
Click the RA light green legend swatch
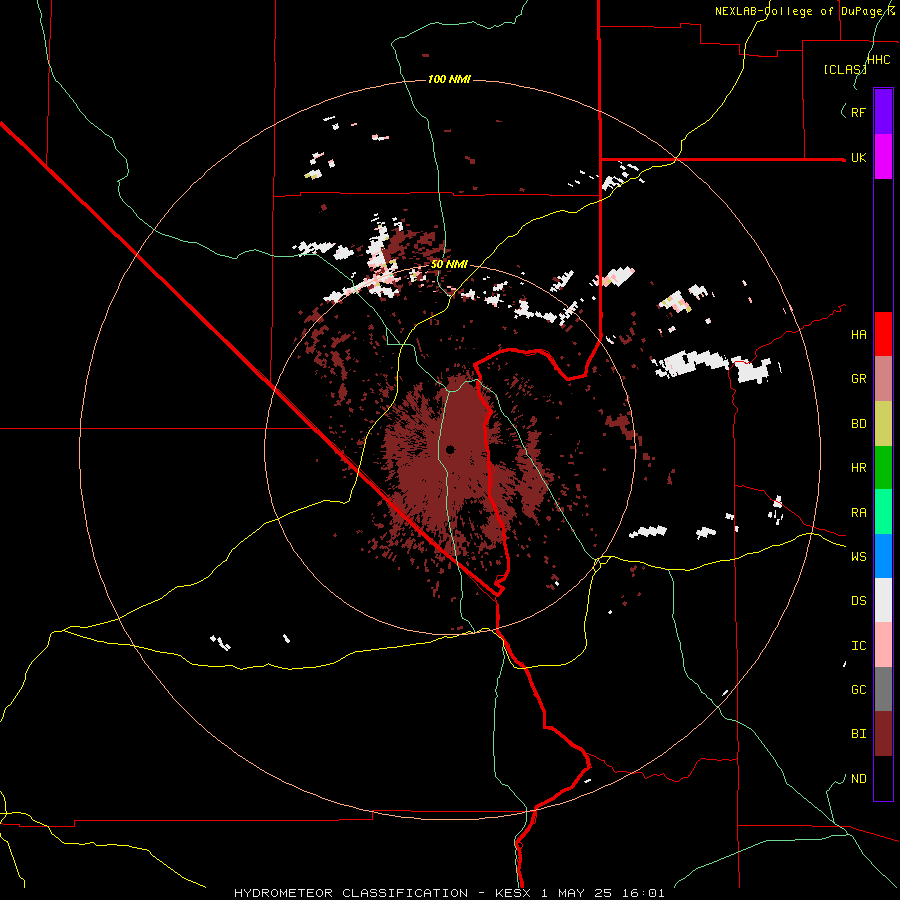[883, 512]
